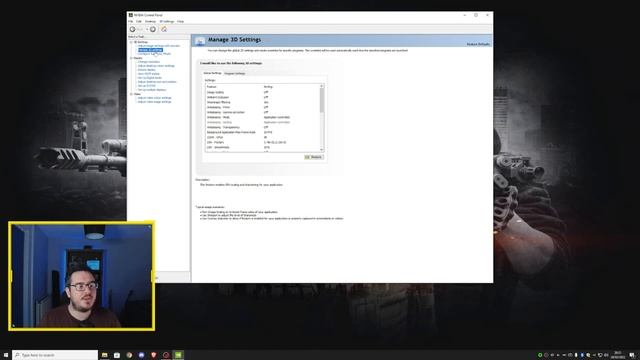Open the notification center icon

coord(632,355)
